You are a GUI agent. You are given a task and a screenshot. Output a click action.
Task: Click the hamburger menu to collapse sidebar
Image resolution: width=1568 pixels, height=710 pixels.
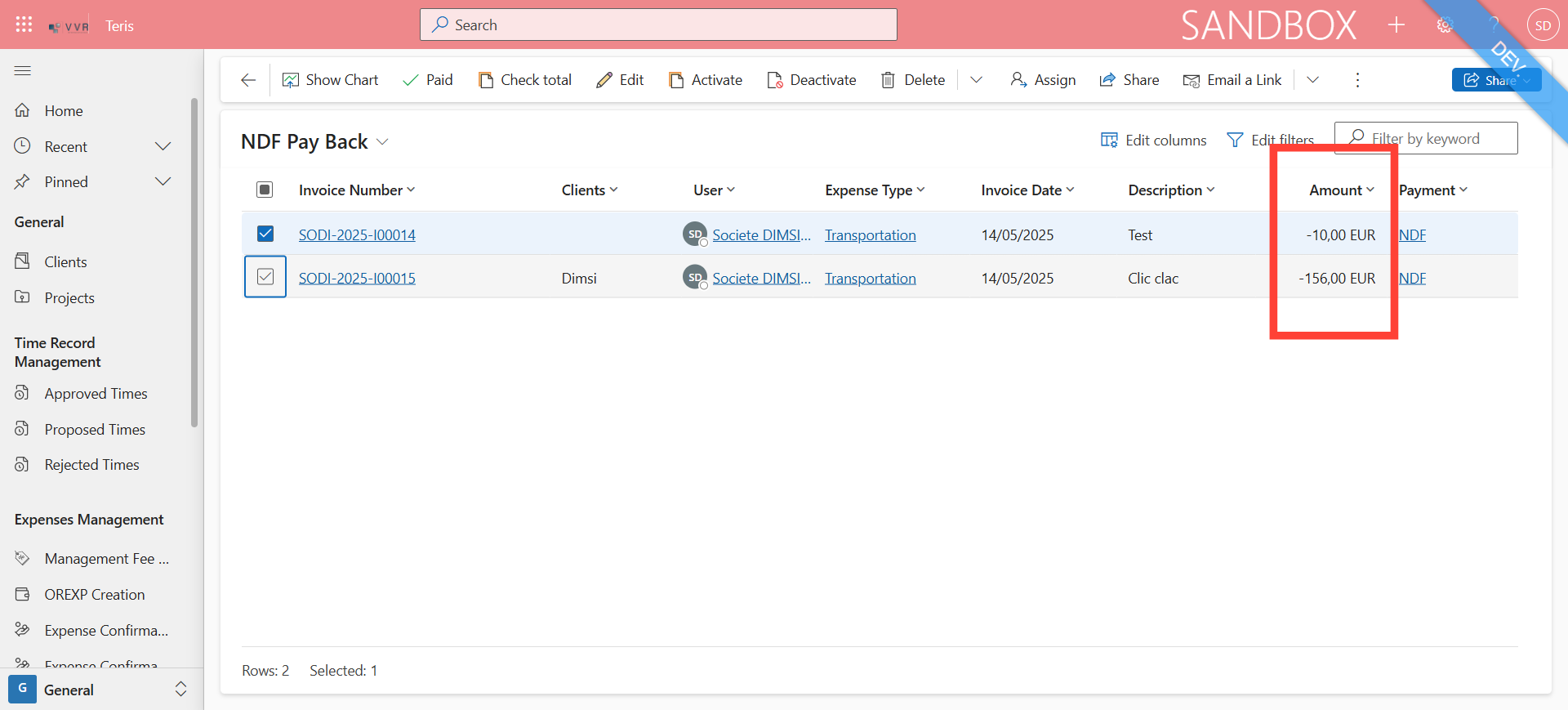pos(23,71)
